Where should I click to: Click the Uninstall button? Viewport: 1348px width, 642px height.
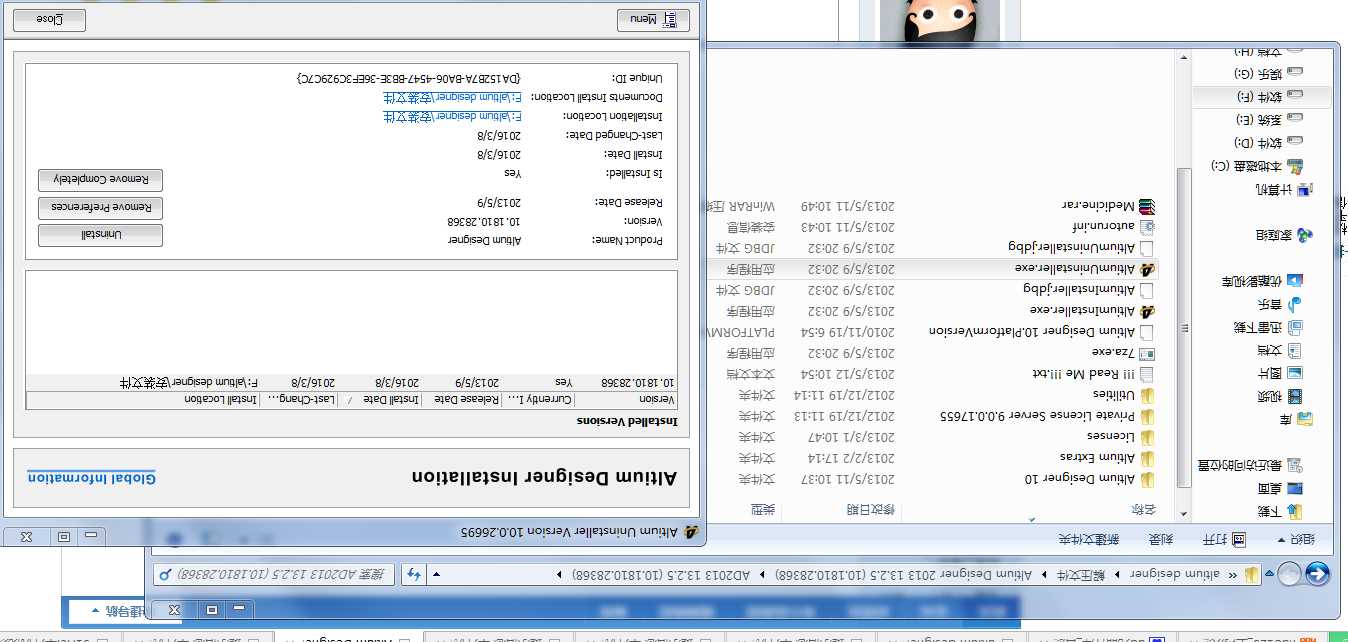pos(100,235)
